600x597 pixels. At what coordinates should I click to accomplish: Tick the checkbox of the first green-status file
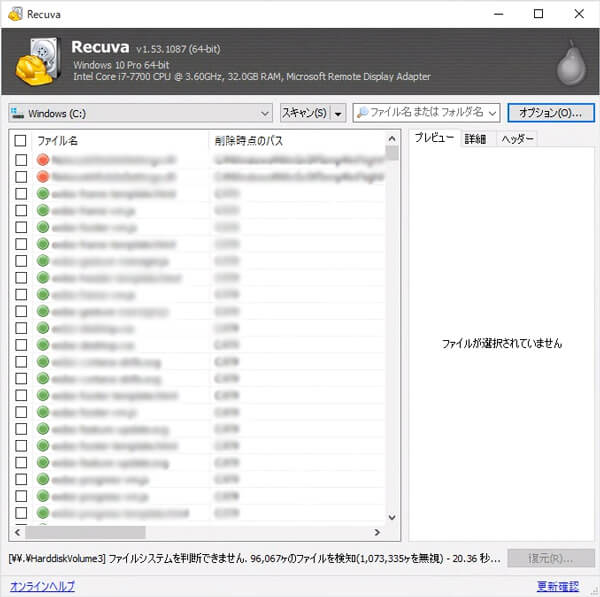(x=21, y=194)
